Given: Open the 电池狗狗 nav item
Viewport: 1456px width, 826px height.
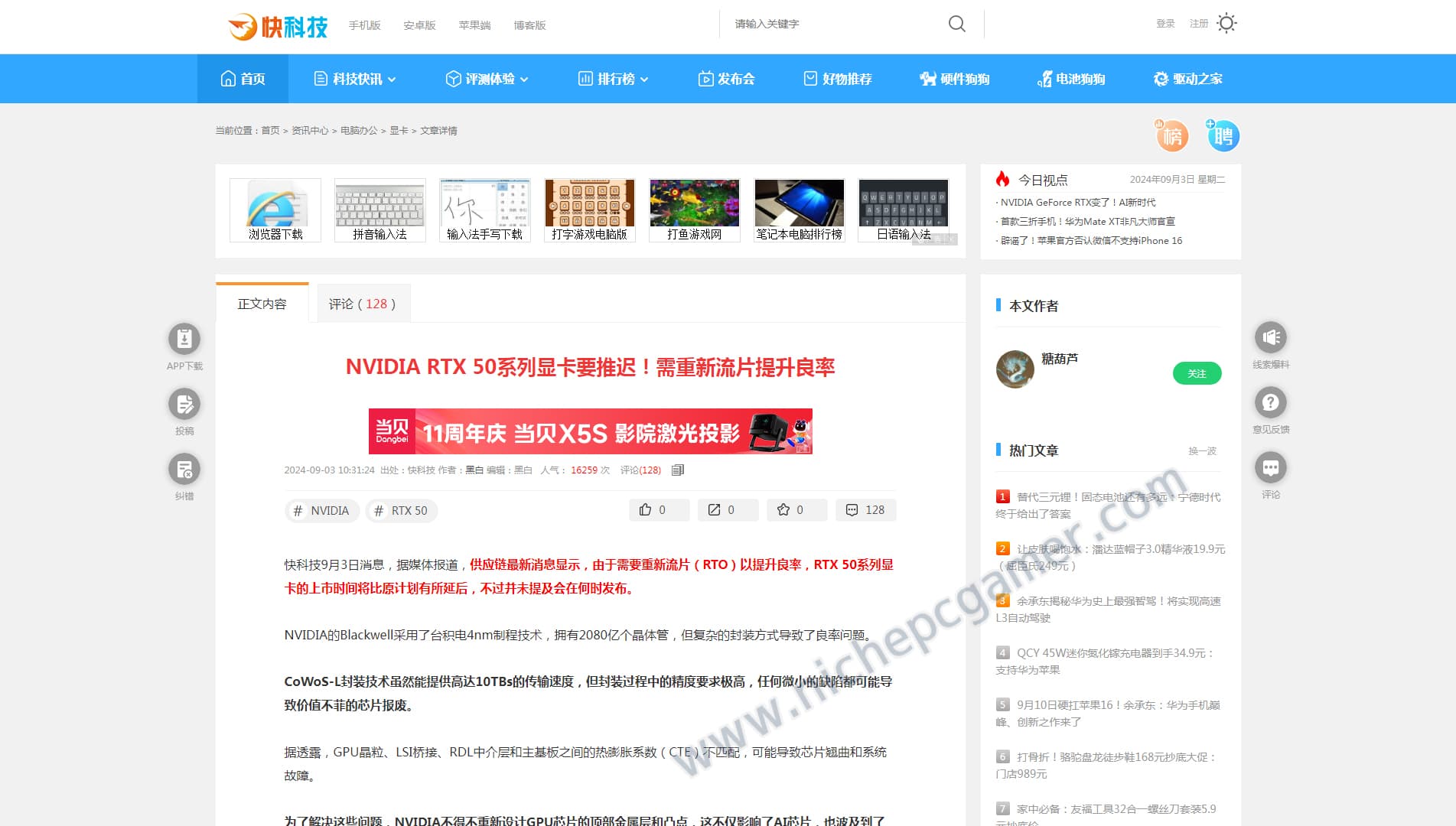Looking at the screenshot, I should pos(1071,79).
